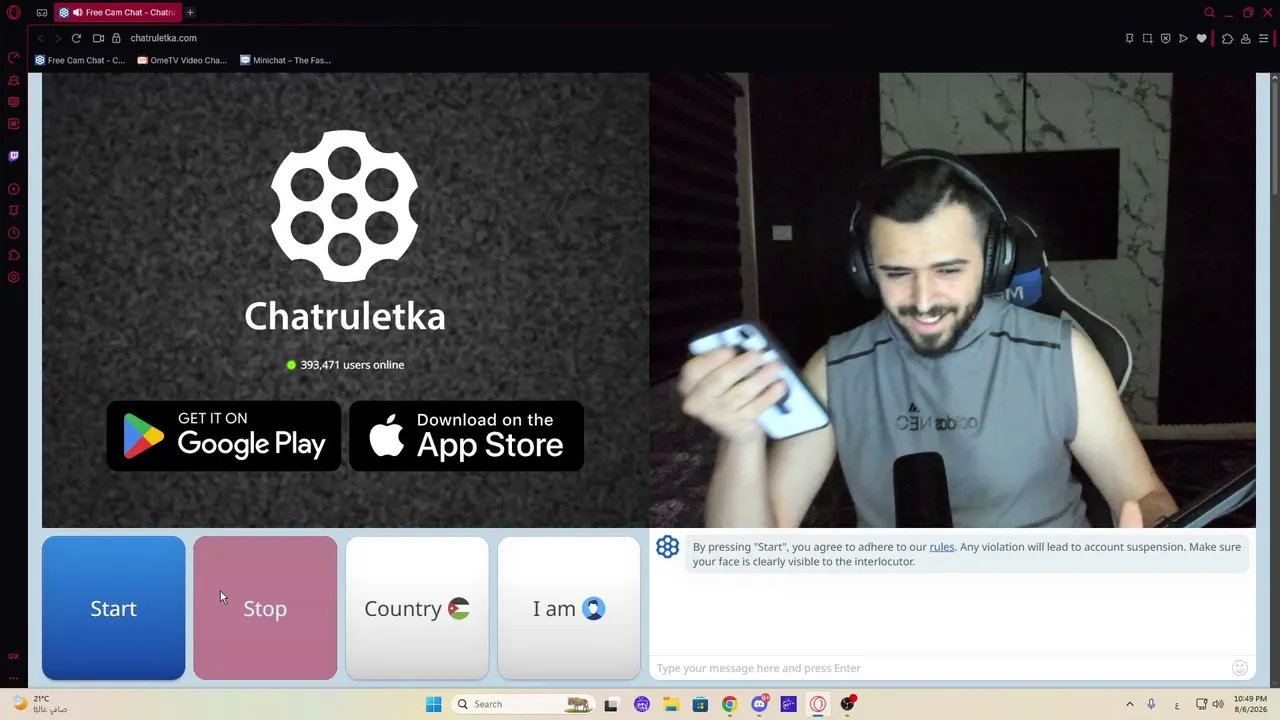Search tabs with the magnifier icon
This screenshot has width=1280, height=720.
click(x=1209, y=13)
